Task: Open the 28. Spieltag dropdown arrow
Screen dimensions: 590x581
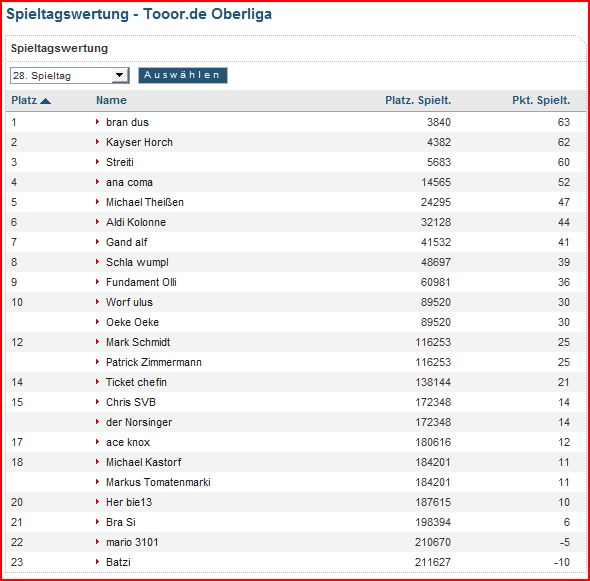Action: pyautogui.click(x=119, y=75)
